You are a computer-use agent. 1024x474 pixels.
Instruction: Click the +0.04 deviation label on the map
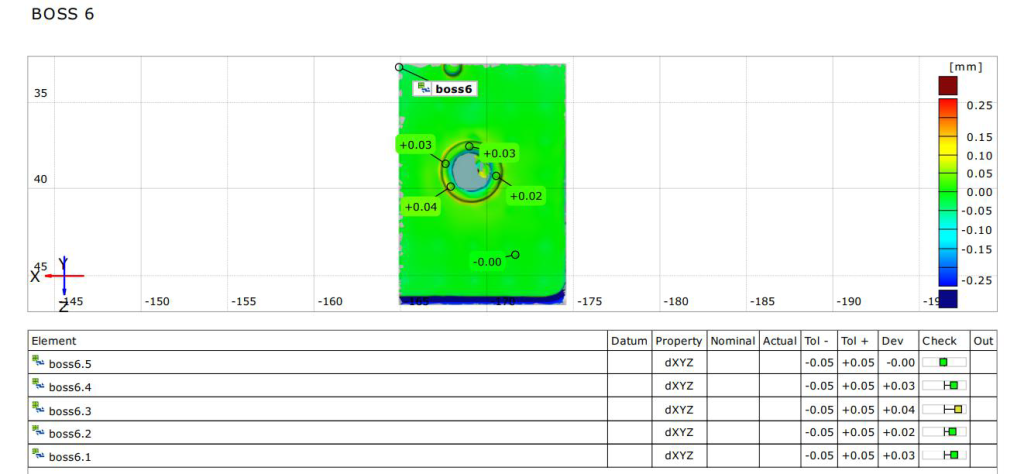(421, 207)
